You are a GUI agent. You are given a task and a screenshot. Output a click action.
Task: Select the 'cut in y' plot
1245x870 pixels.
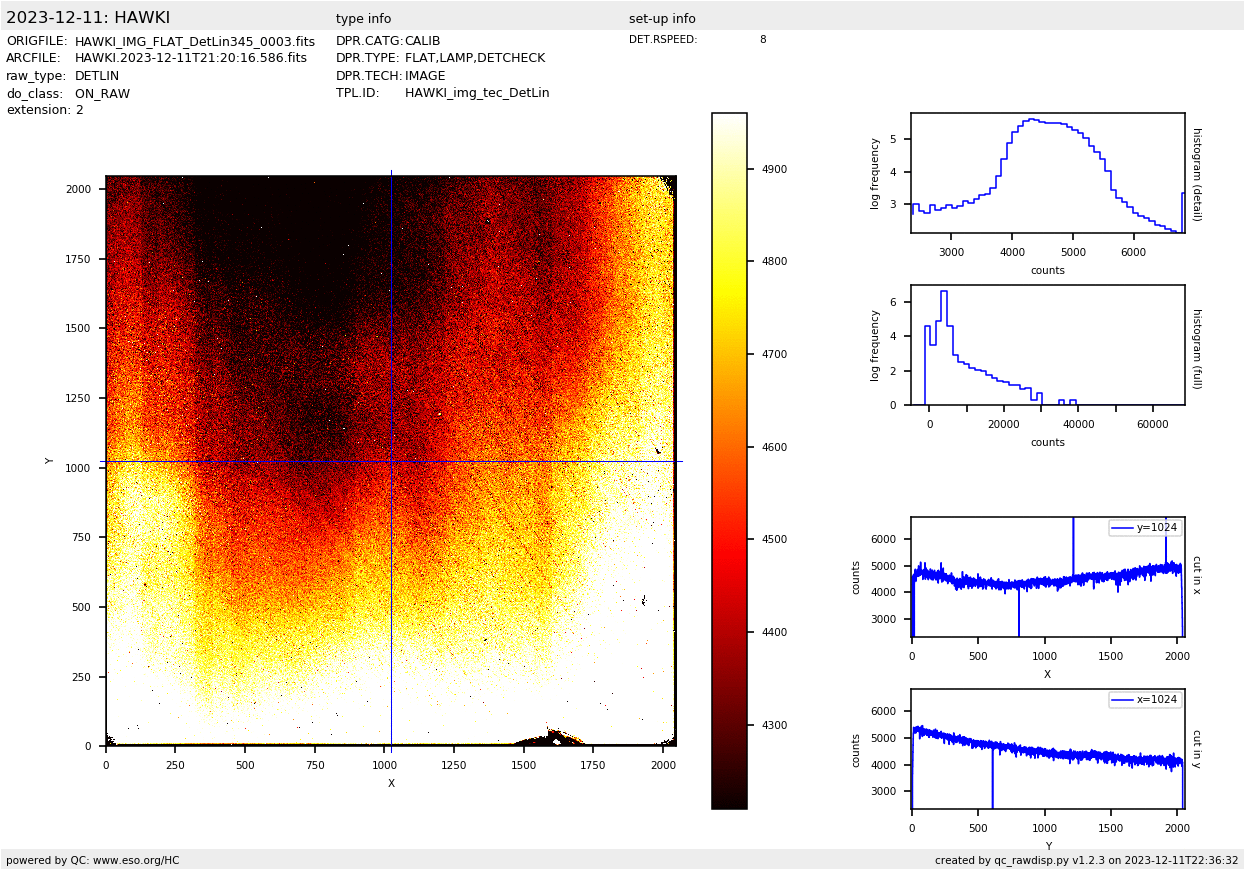[1047, 749]
